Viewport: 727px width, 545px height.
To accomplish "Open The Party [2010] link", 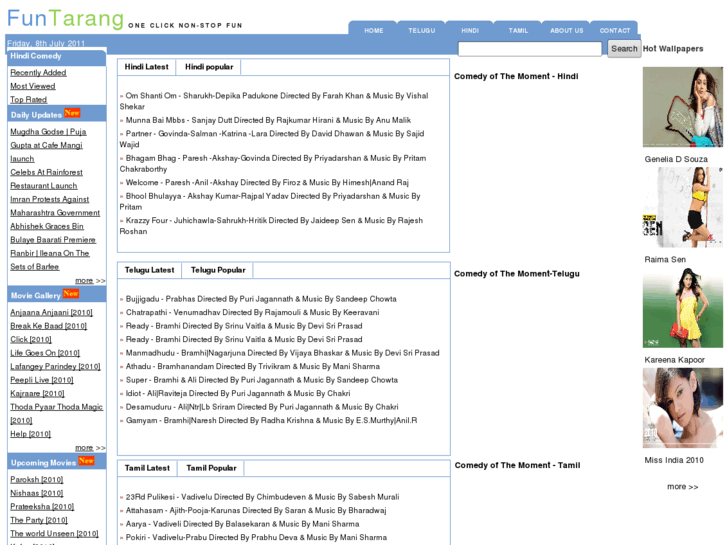I will (38, 519).
